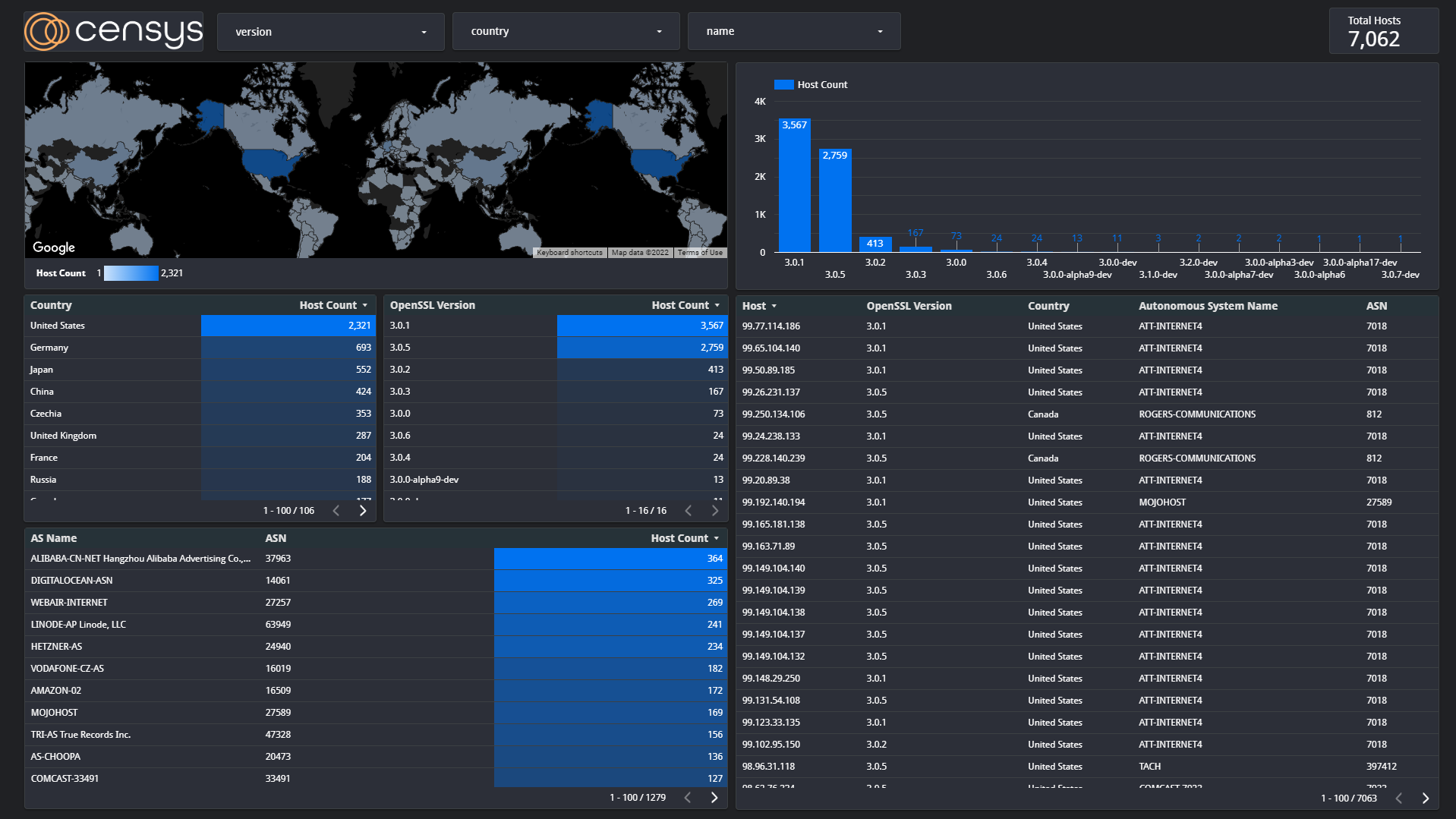
Task: Previous page arrow in Host table
Action: click(x=1399, y=799)
